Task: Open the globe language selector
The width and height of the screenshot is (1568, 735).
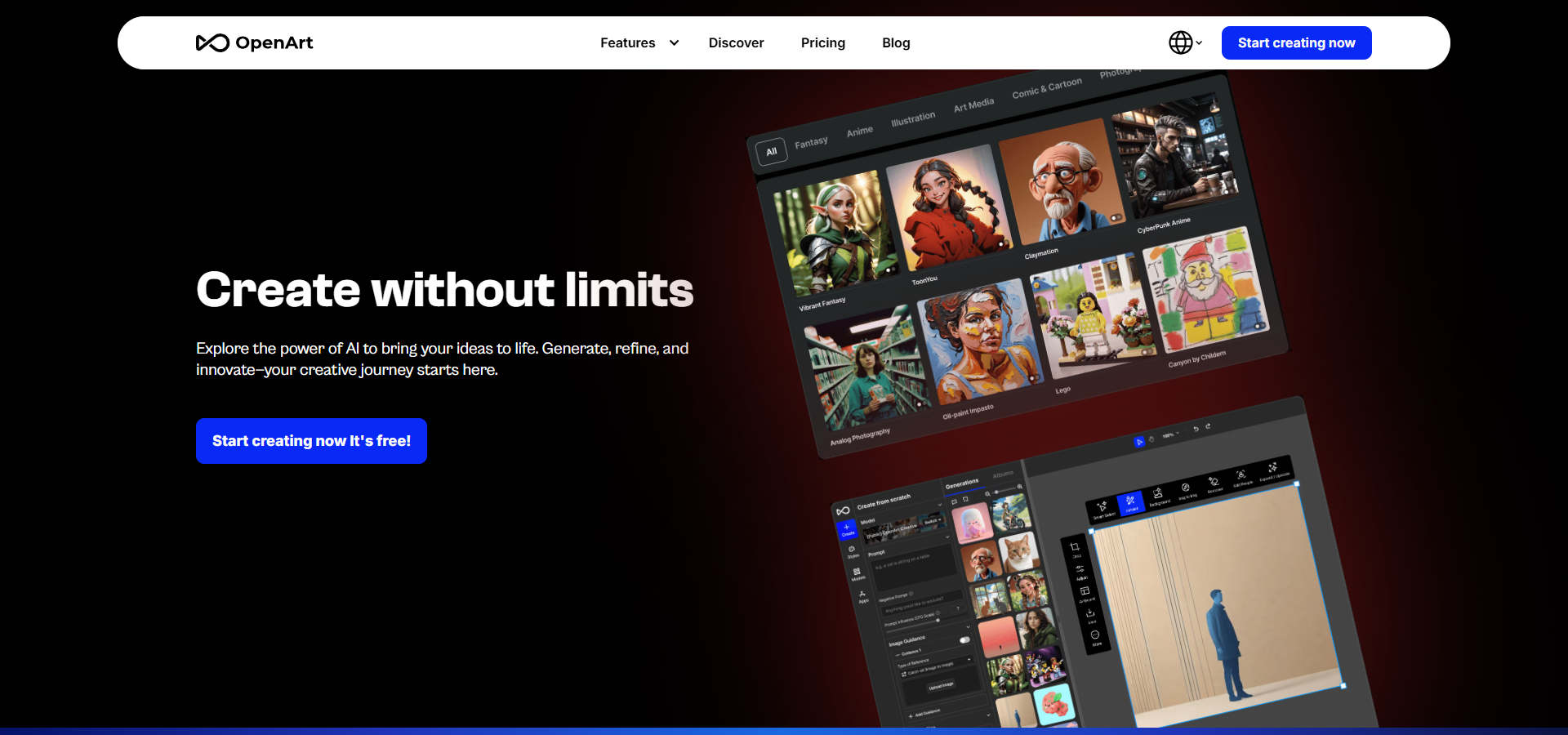Action: 1184,42
